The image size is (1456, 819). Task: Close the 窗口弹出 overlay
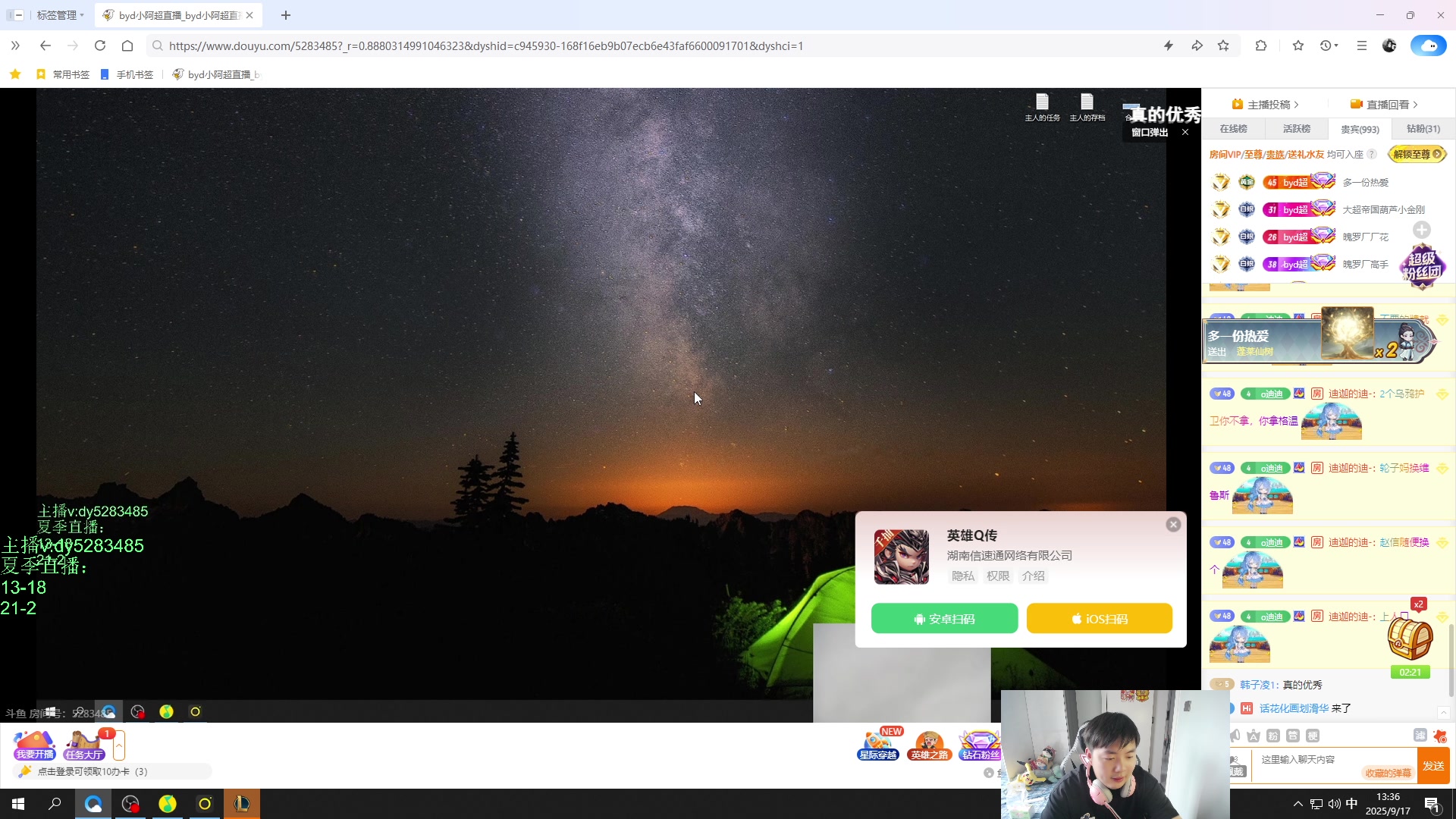(1185, 133)
